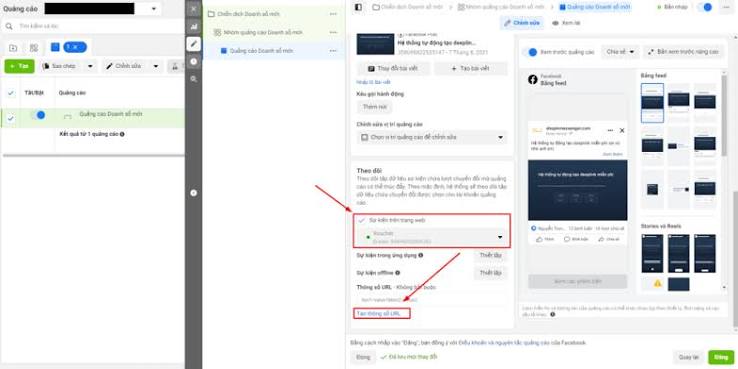The image size is (738, 369).
Task: Click the green Đăng publish button
Action: point(721,357)
